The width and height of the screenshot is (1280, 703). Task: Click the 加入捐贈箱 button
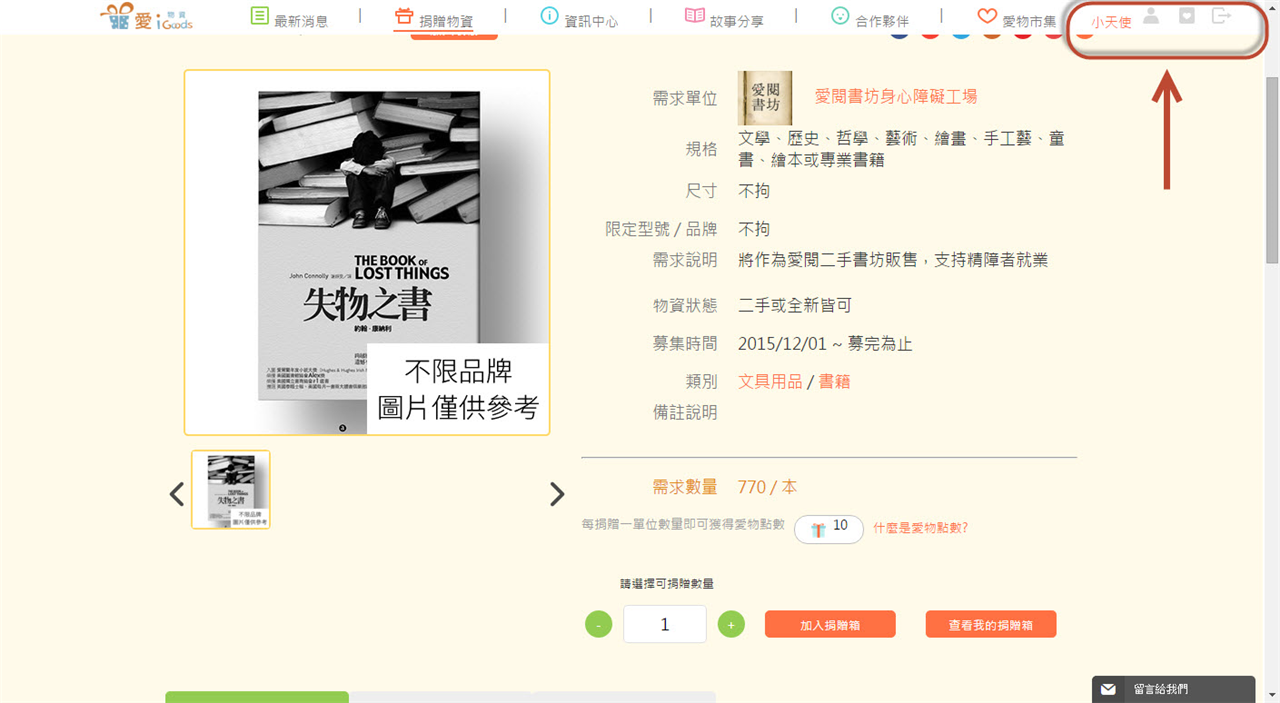pyautogui.click(x=830, y=625)
